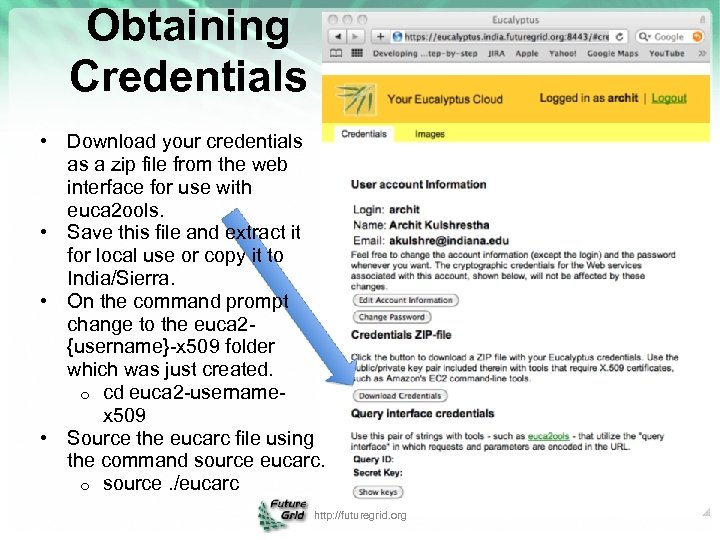Viewport: 720px width, 540px height.
Task: Click the 'Query interface credentials' heading
Action: (x=422, y=413)
